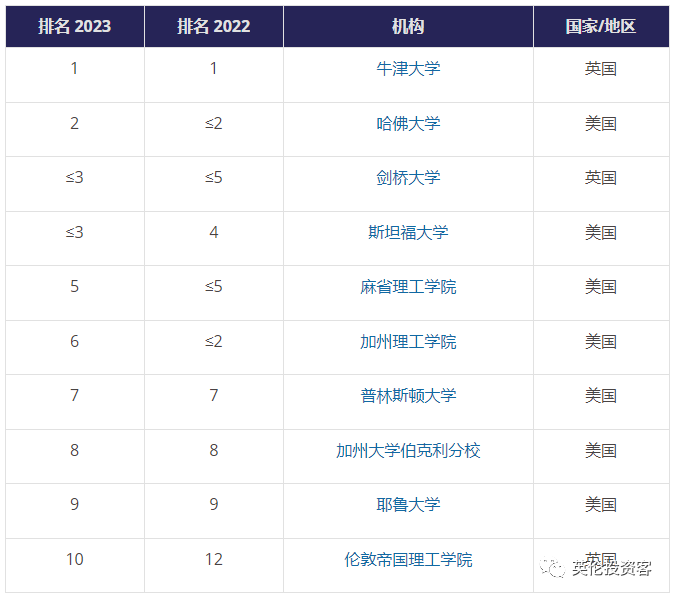Select the 2022 rank ≤2 for 加州理工学院
The width and height of the screenshot is (673, 597).
click(214, 341)
